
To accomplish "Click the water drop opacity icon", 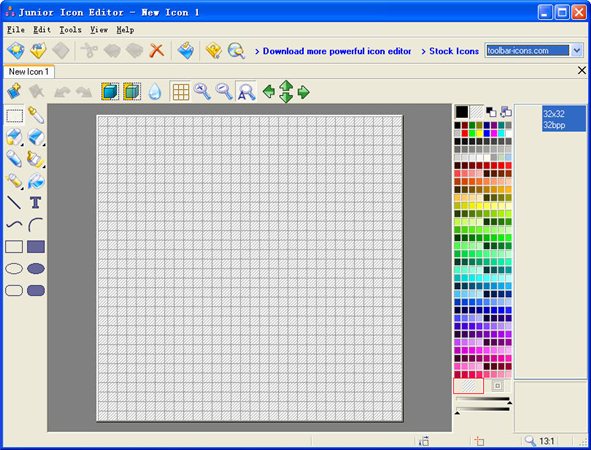I will coord(155,92).
